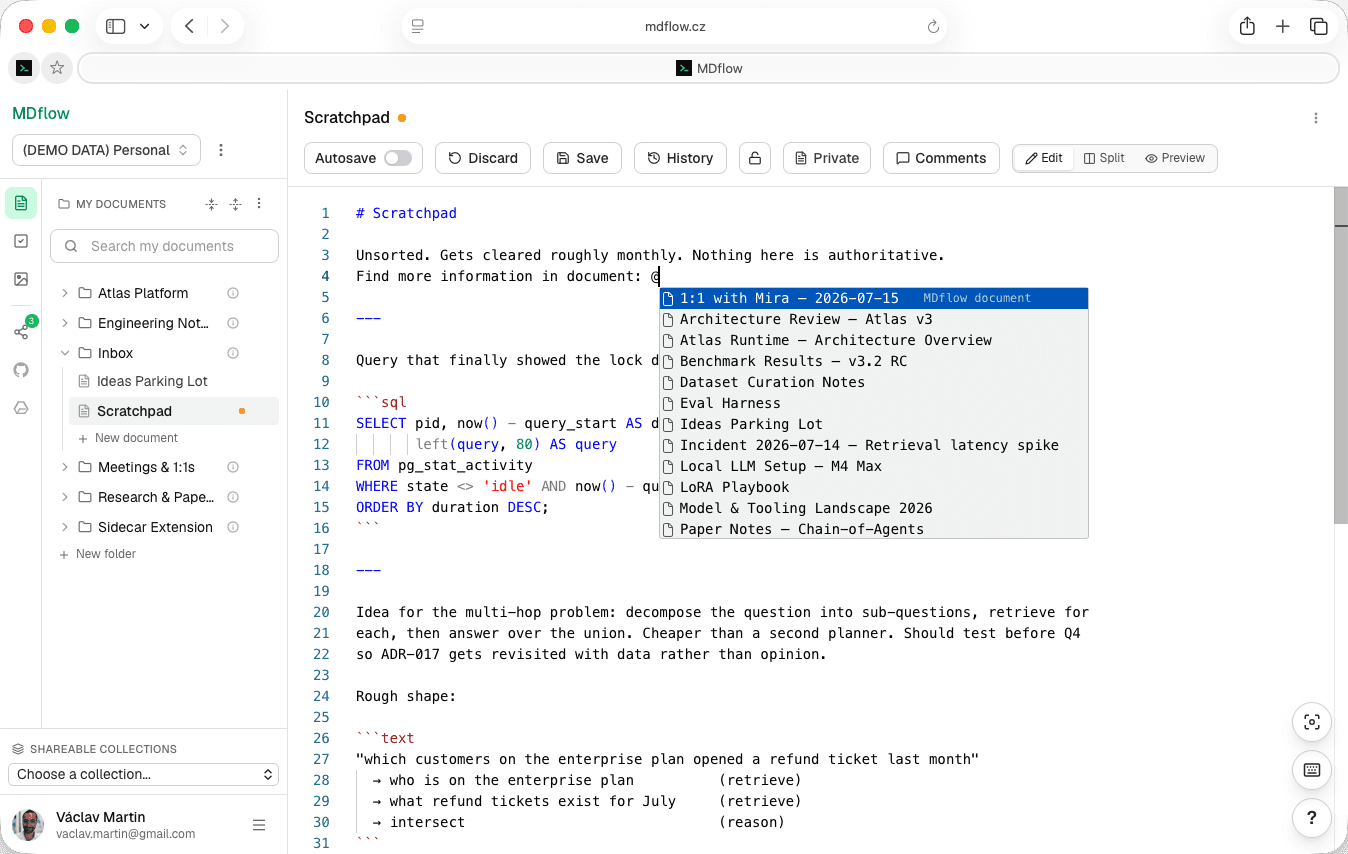1348x854 pixels.
Task: Switch to Preview view mode
Action: [1175, 158]
